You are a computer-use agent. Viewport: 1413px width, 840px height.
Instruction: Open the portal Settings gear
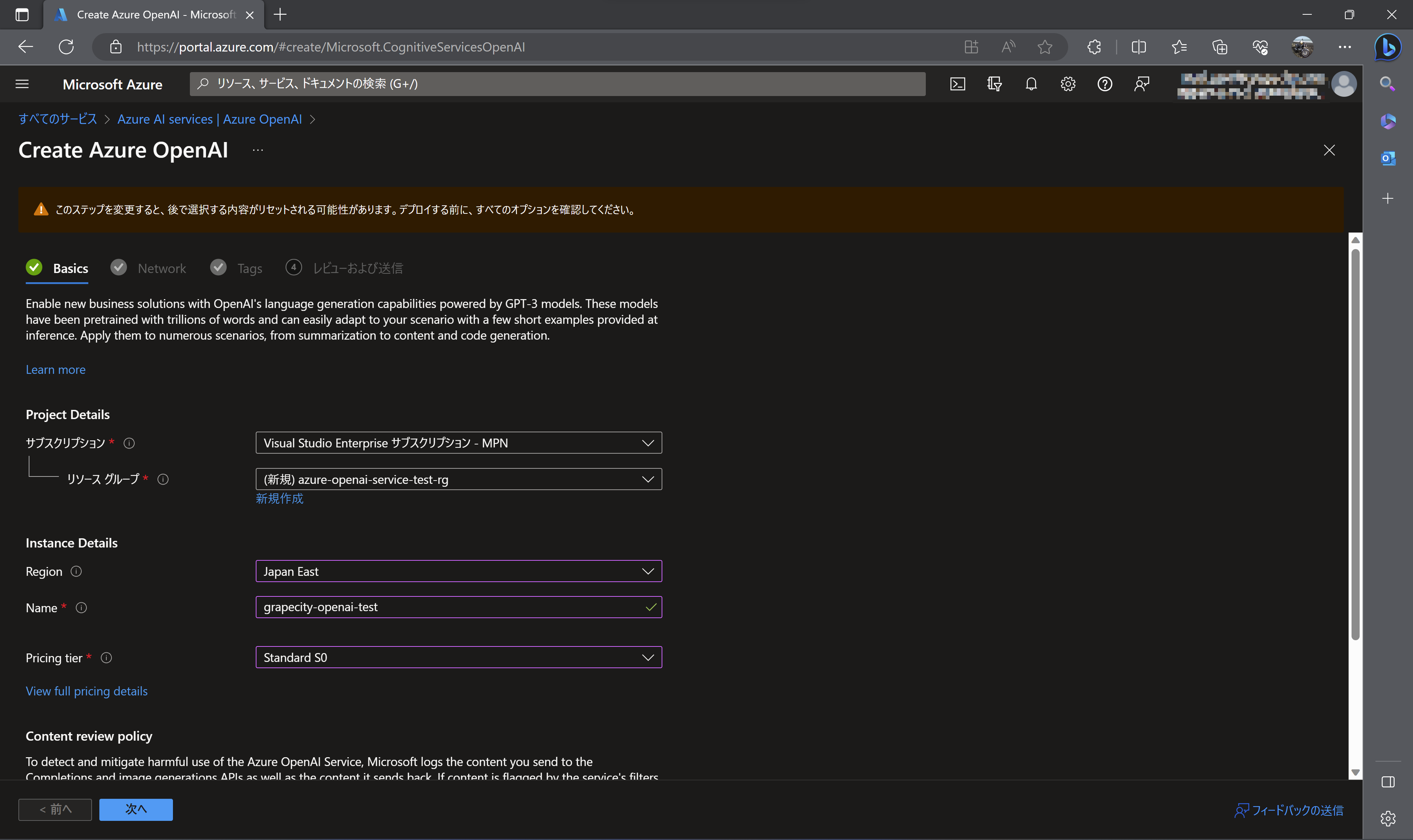tap(1068, 84)
